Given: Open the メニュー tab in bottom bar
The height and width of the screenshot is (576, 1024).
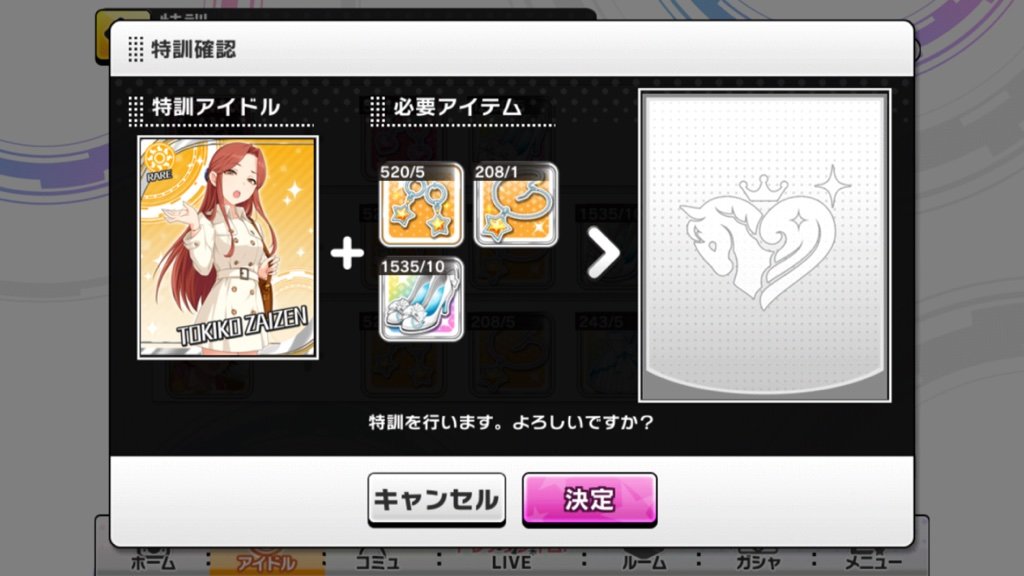Looking at the screenshot, I should (874, 562).
